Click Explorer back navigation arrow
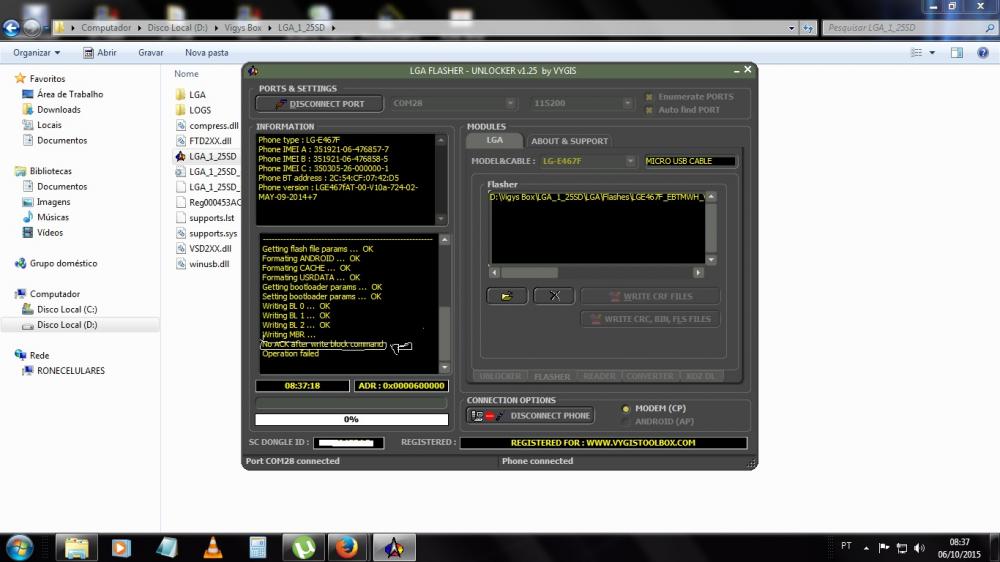 coord(11,27)
